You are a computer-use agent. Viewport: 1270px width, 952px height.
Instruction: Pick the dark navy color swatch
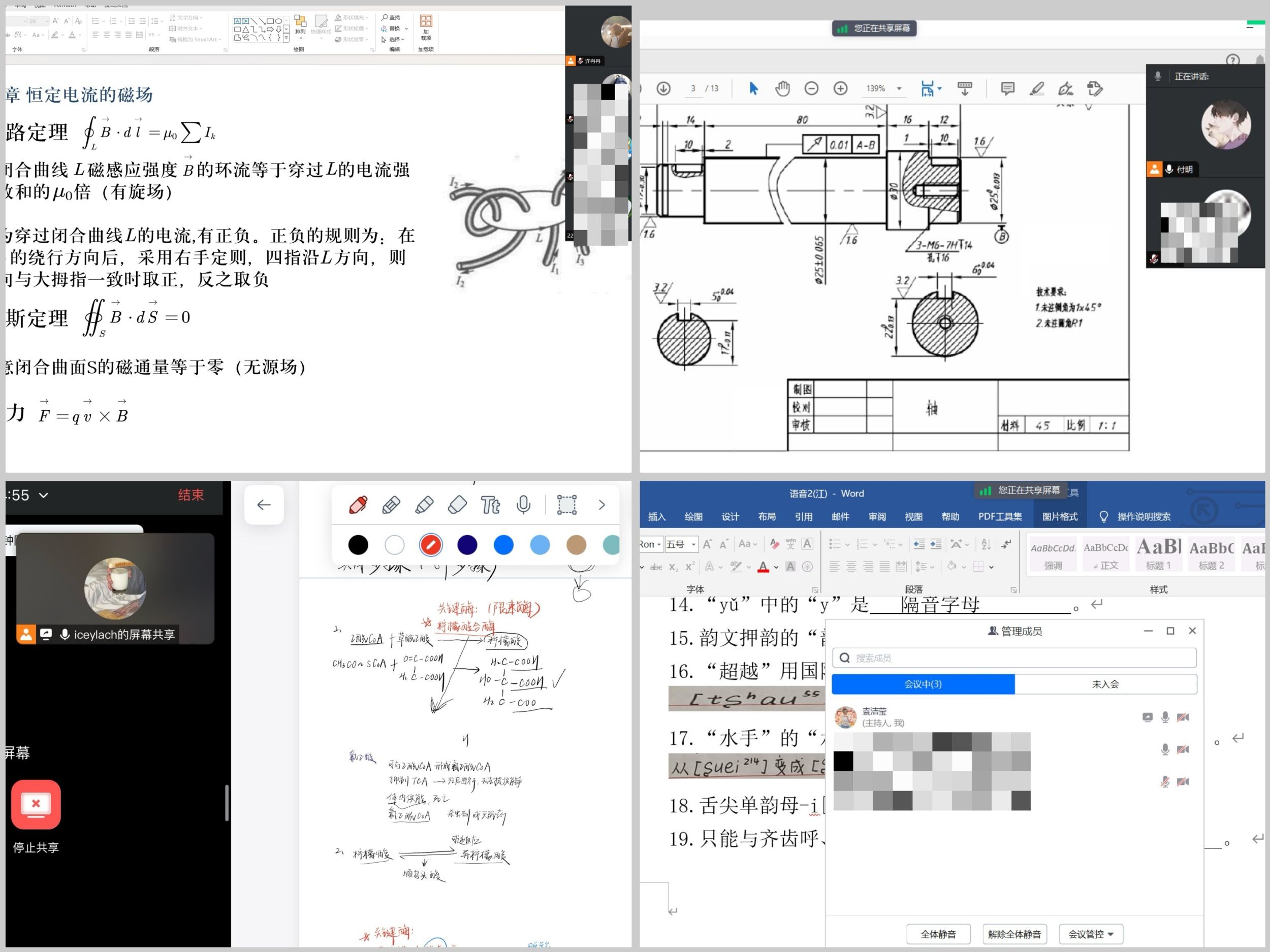(x=467, y=545)
